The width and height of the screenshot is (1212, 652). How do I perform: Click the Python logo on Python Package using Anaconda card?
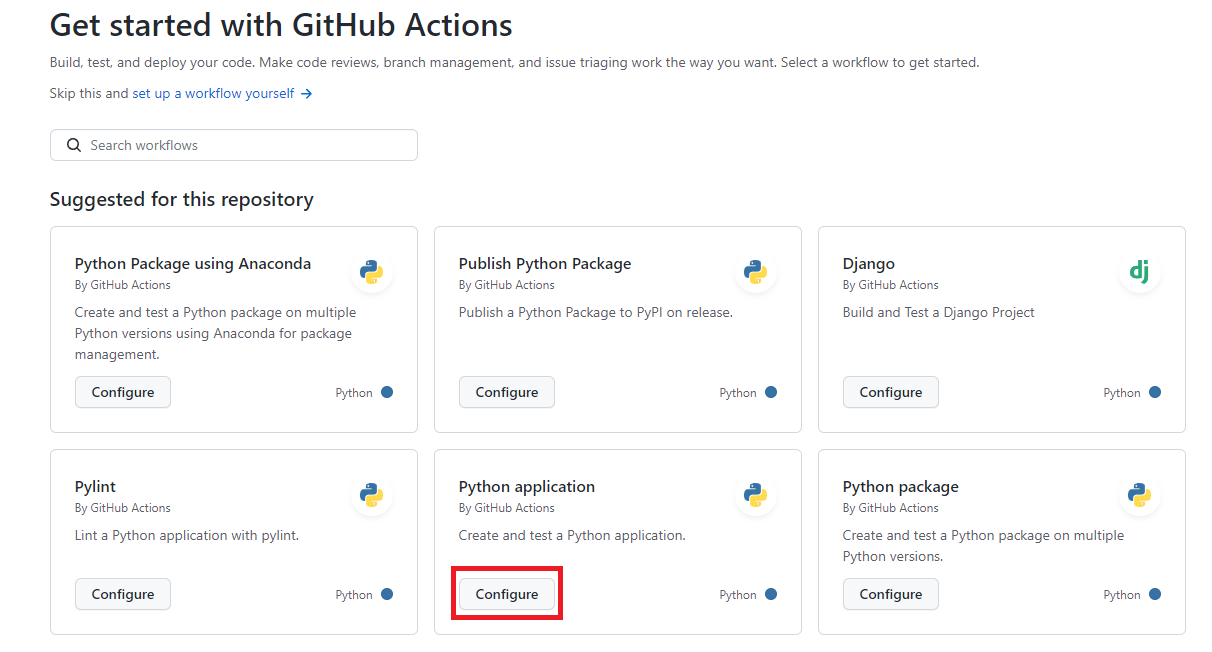click(372, 271)
